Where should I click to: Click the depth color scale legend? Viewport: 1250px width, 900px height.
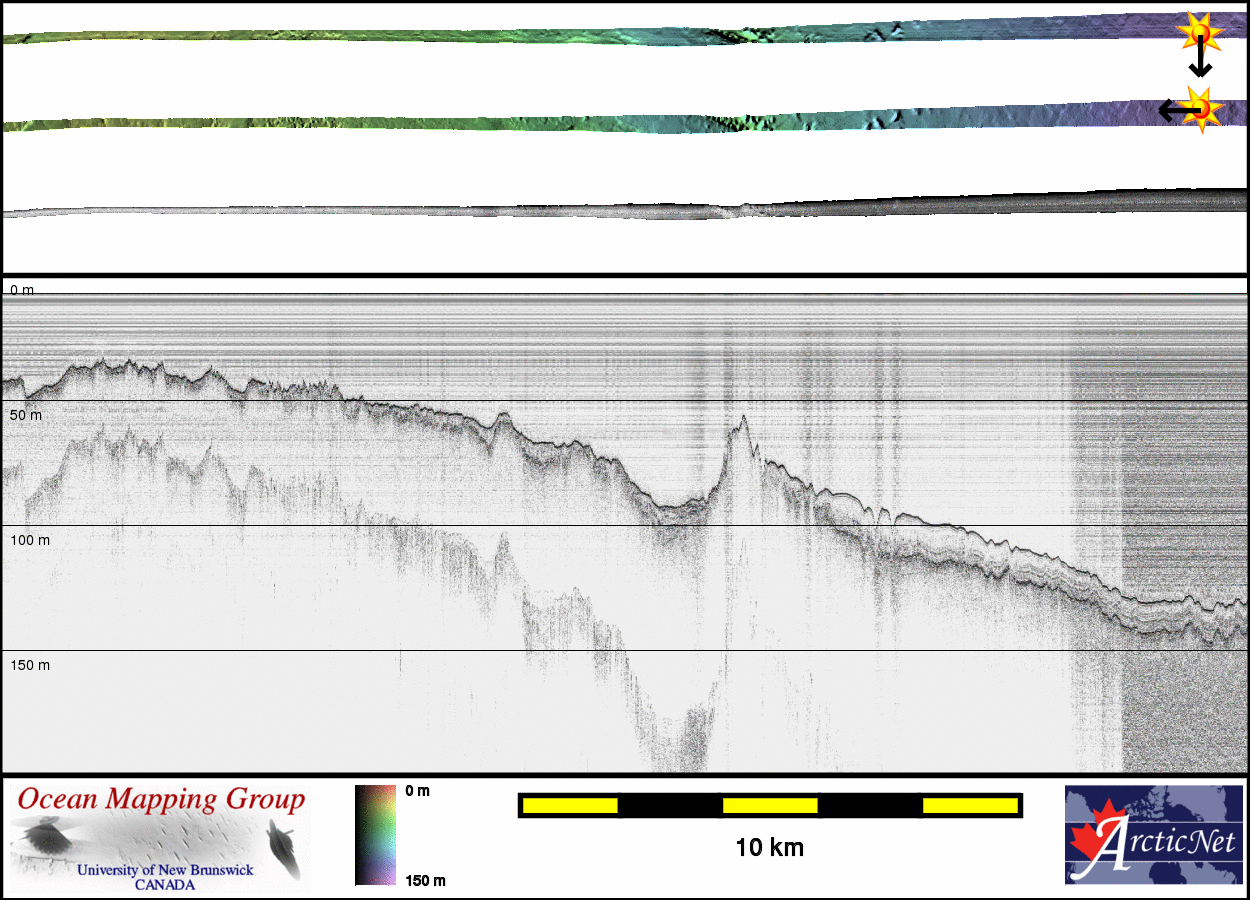375,835
